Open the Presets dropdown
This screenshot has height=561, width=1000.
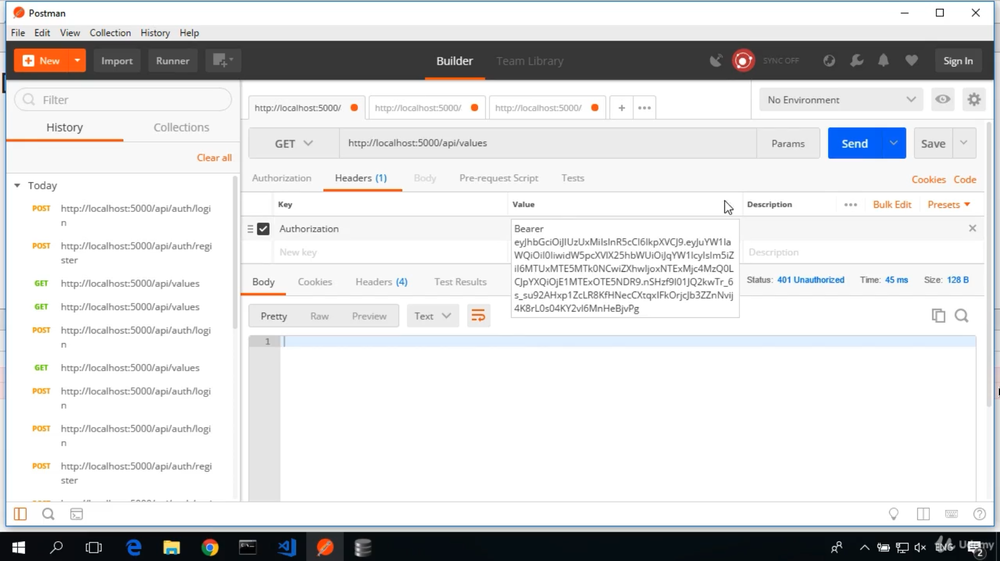(x=949, y=205)
